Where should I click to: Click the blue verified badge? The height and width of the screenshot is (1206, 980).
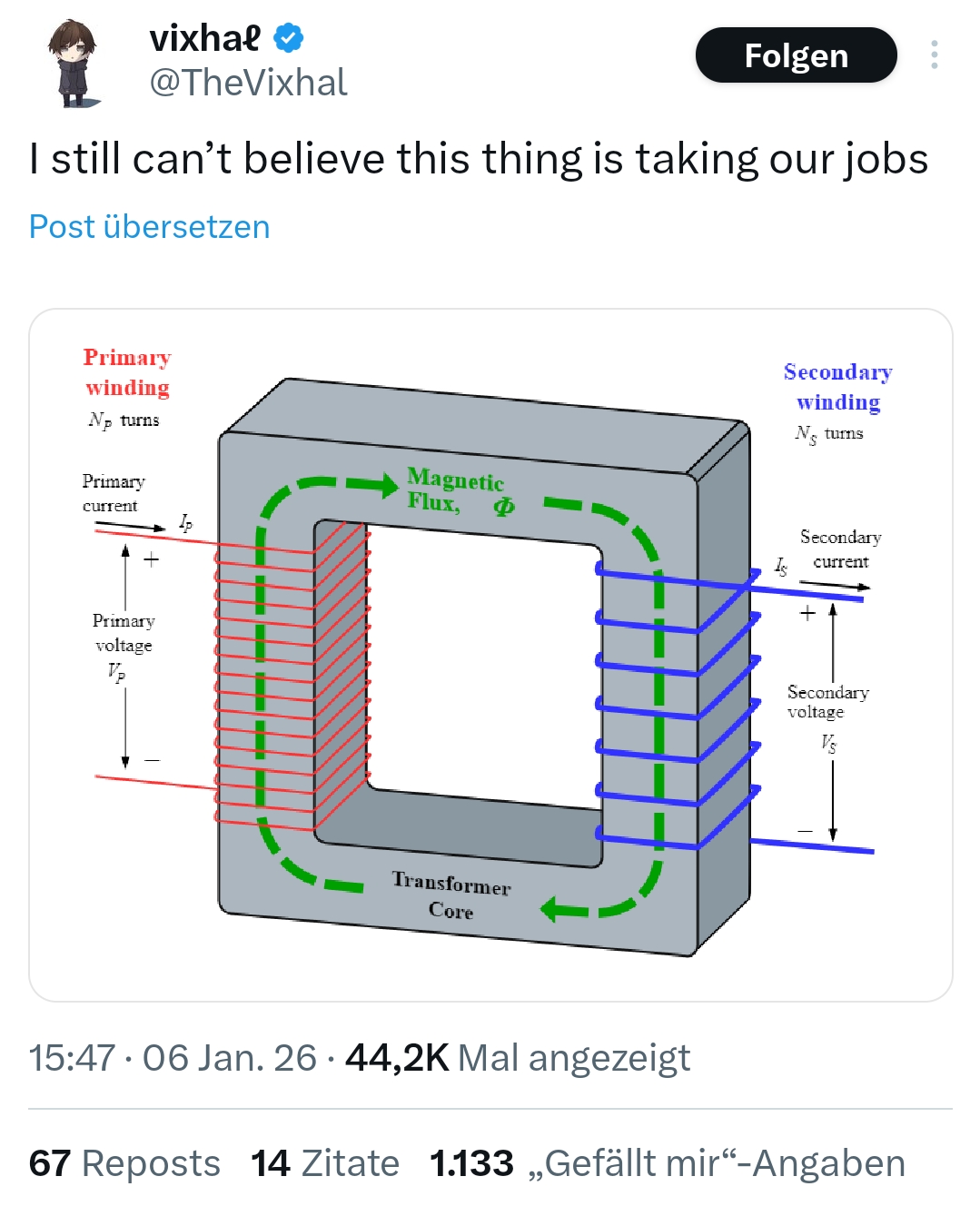point(289,39)
